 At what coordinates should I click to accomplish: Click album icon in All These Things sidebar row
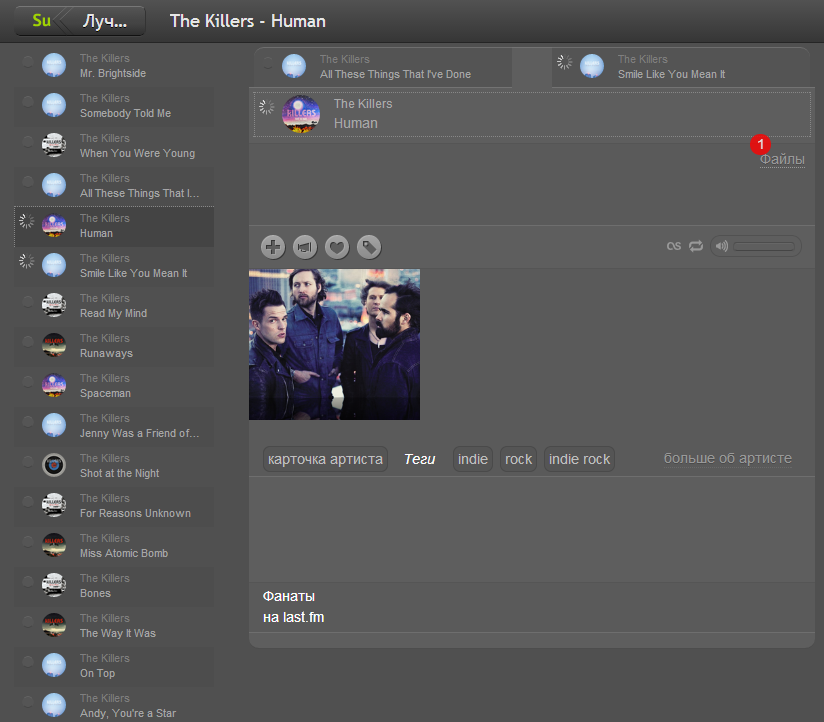click(54, 185)
